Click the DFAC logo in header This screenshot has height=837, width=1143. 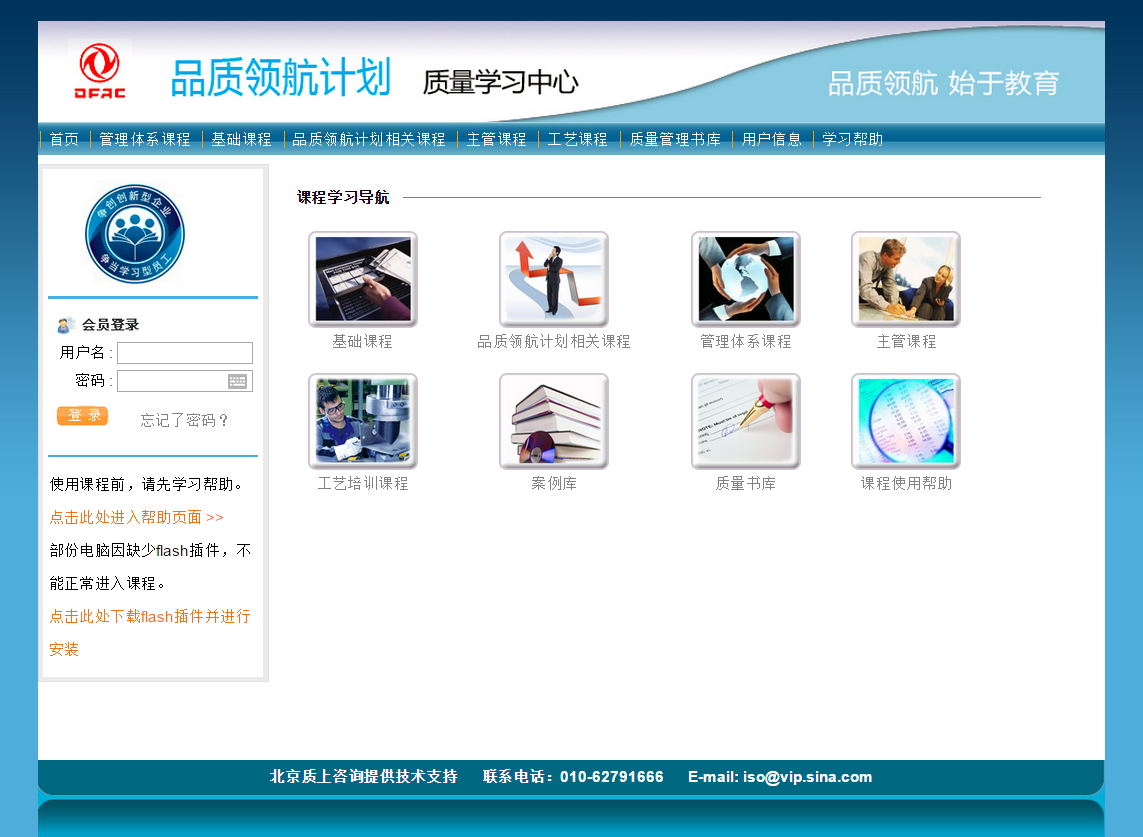[100, 71]
